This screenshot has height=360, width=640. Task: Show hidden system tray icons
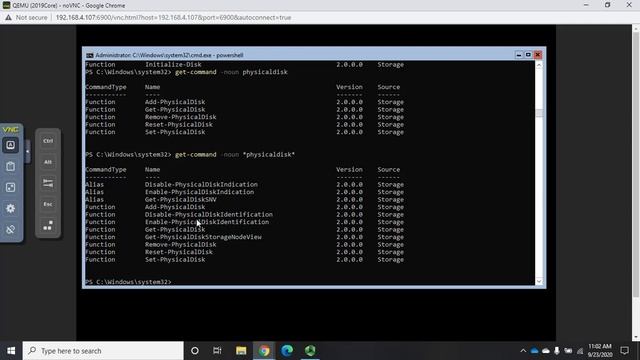tap(523, 351)
